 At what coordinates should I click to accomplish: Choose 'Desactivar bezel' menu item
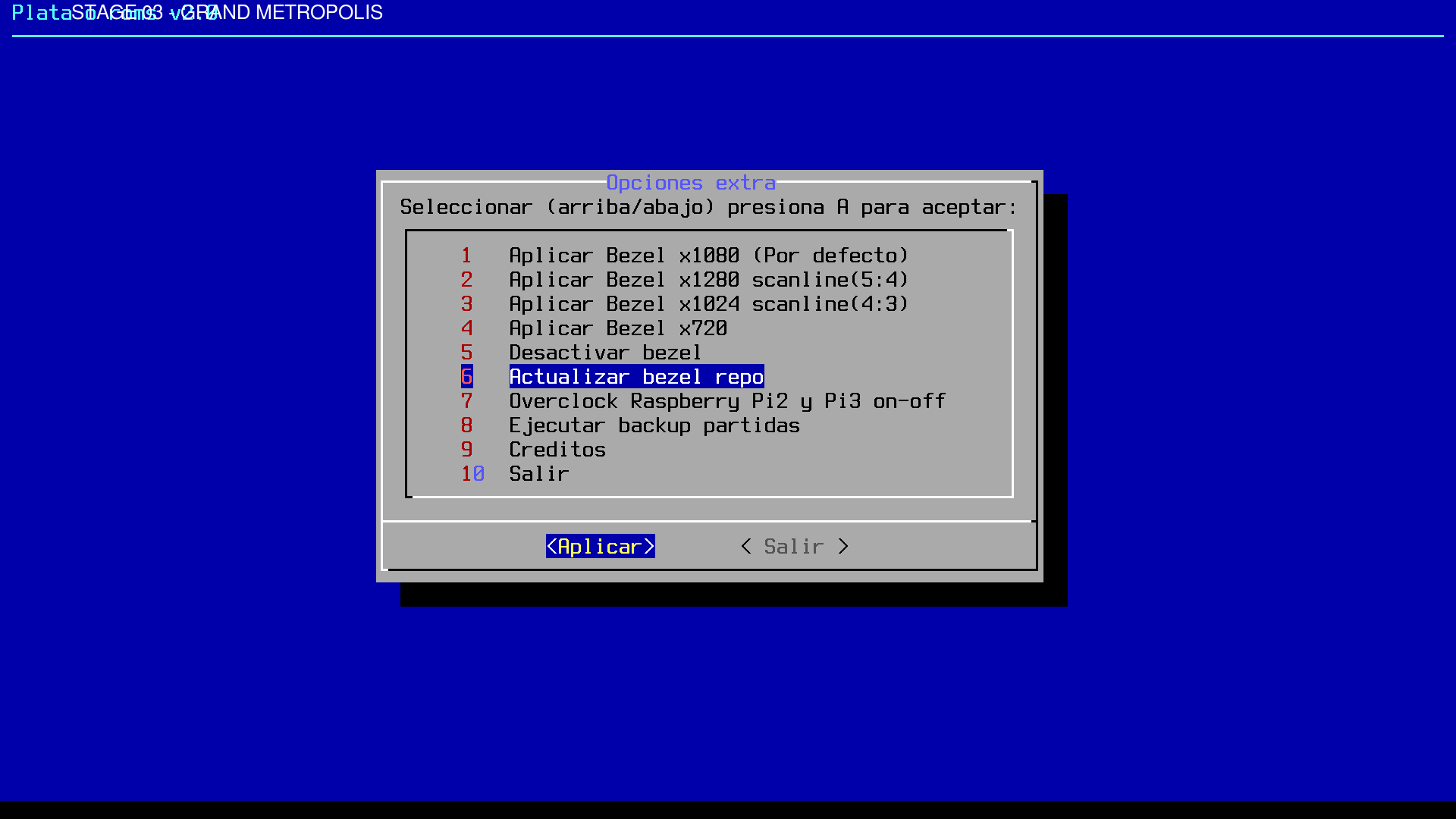[x=605, y=353]
